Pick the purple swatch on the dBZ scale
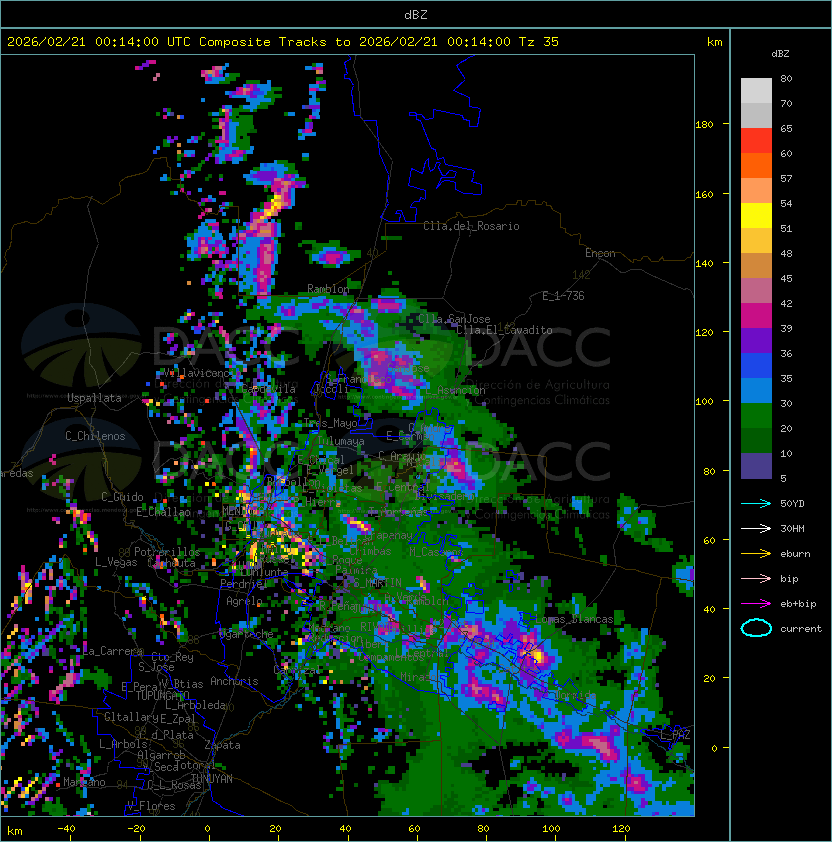Image resolution: width=832 pixels, height=842 pixels. (756, 340)
